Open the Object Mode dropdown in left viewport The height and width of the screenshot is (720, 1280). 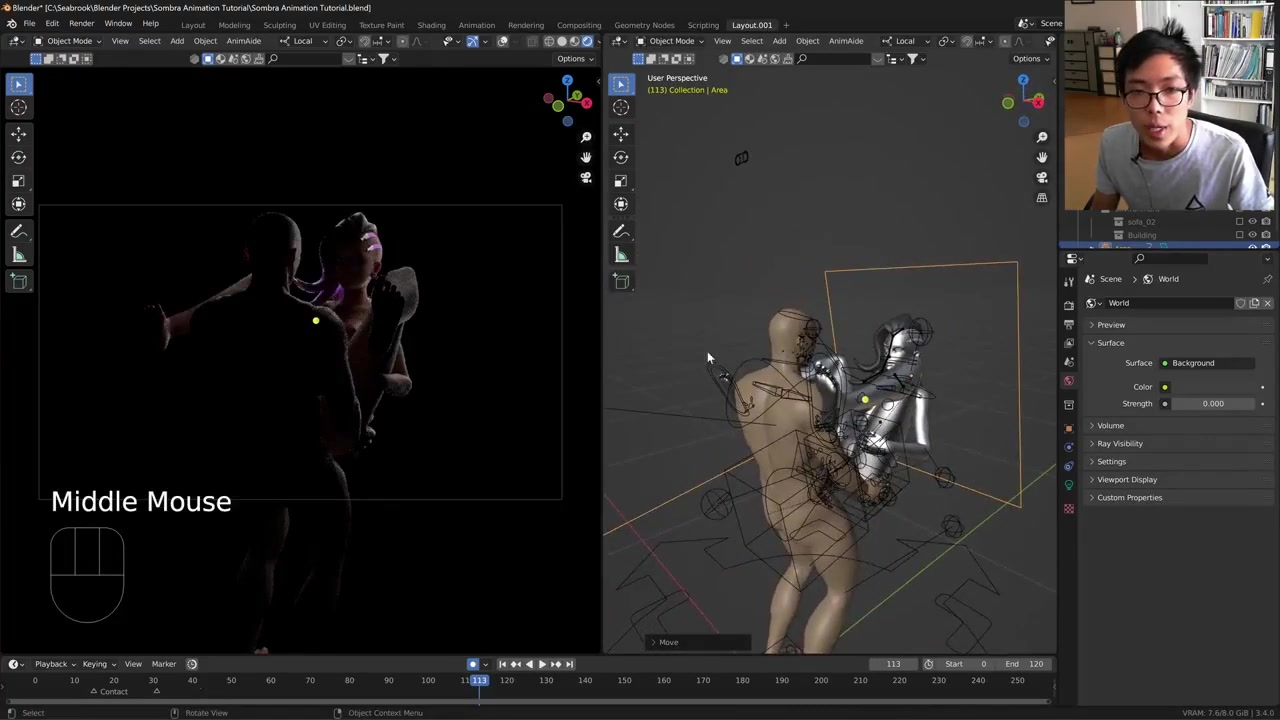pyautogui.click(x=68, y=41)
